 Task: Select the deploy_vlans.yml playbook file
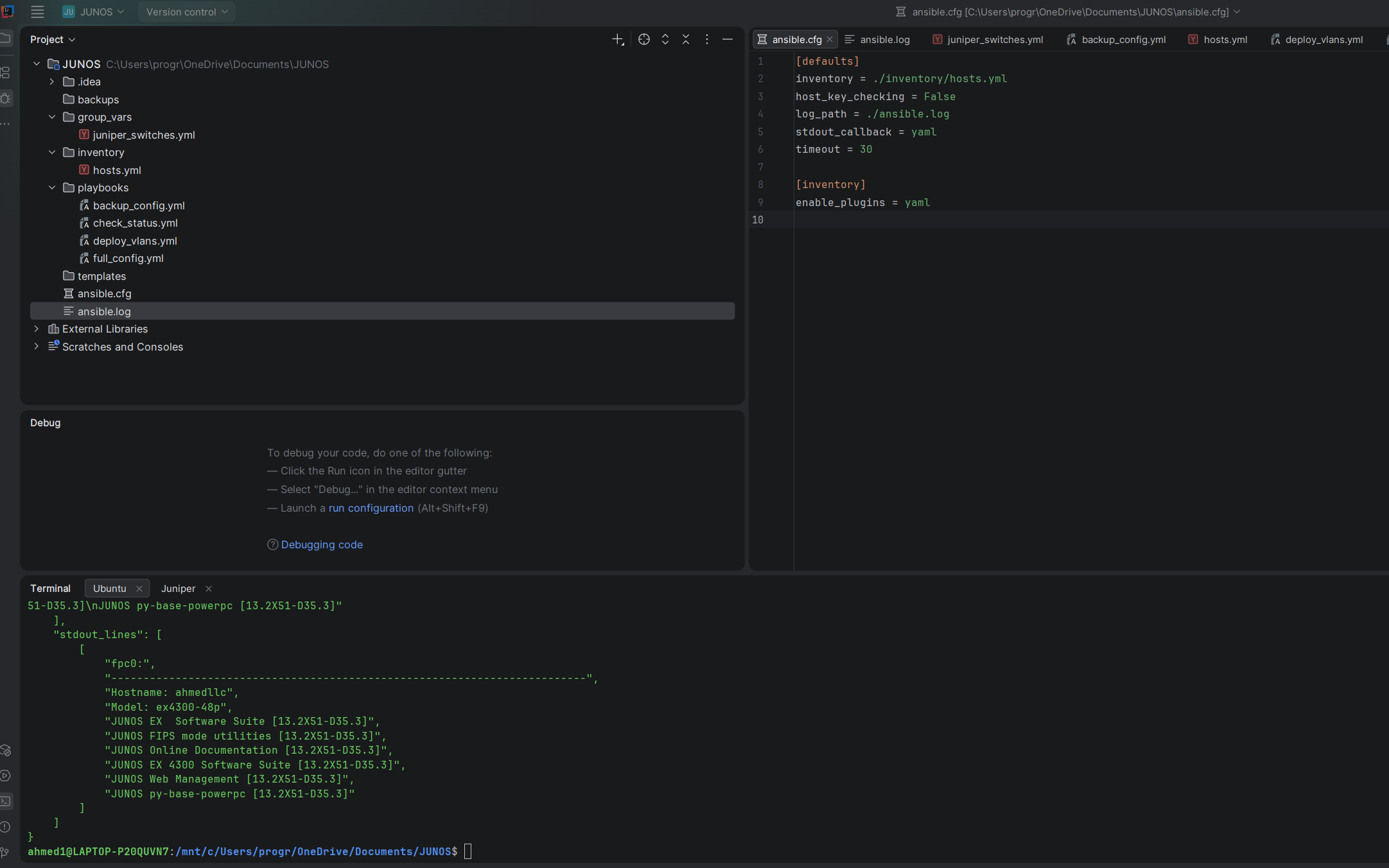[x=135, y=241]
